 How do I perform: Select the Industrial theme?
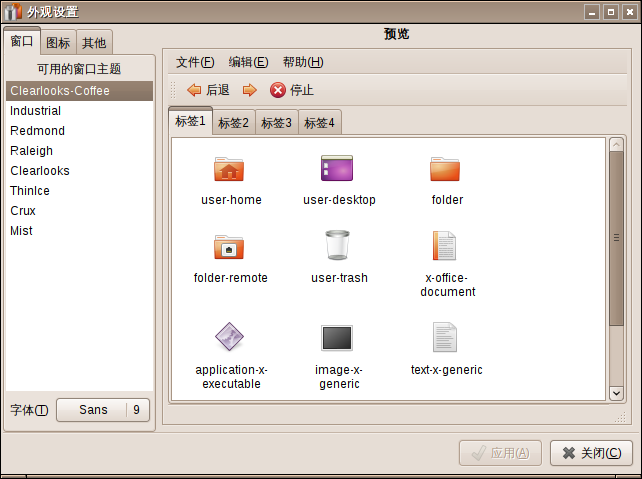(x=79, y=111)
